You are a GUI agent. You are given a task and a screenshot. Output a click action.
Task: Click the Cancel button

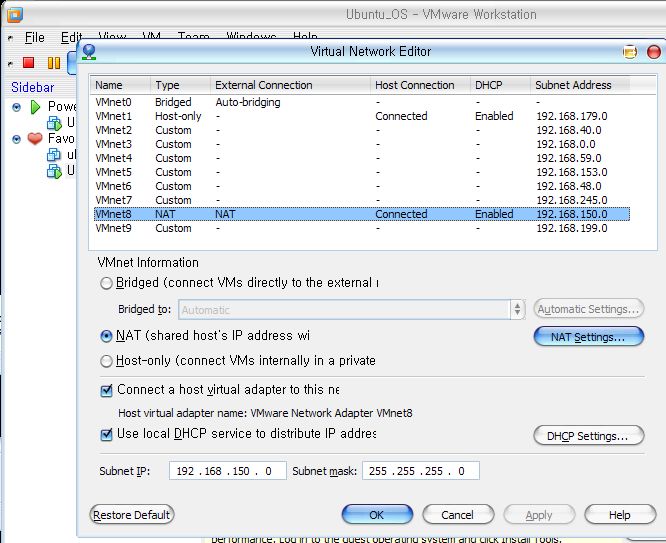(458, 515)
